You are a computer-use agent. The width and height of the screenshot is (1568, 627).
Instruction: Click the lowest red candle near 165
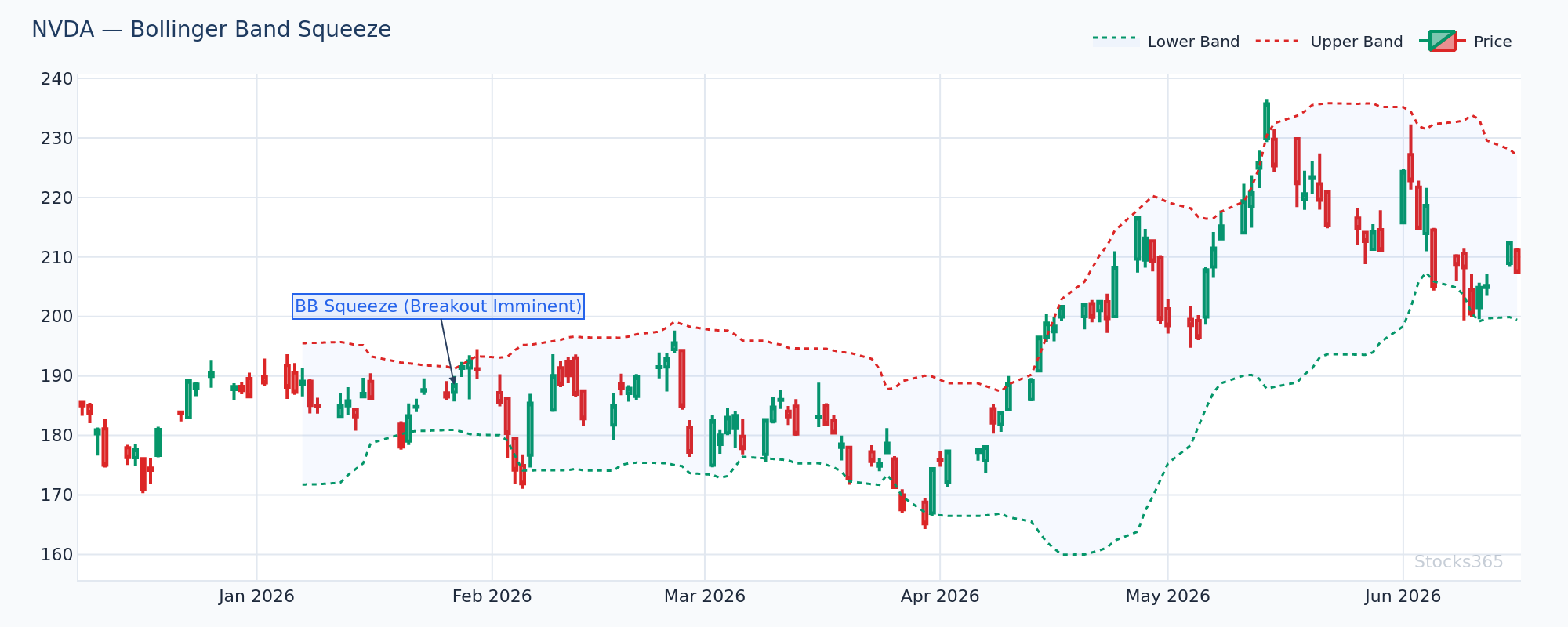pos(925,513)
